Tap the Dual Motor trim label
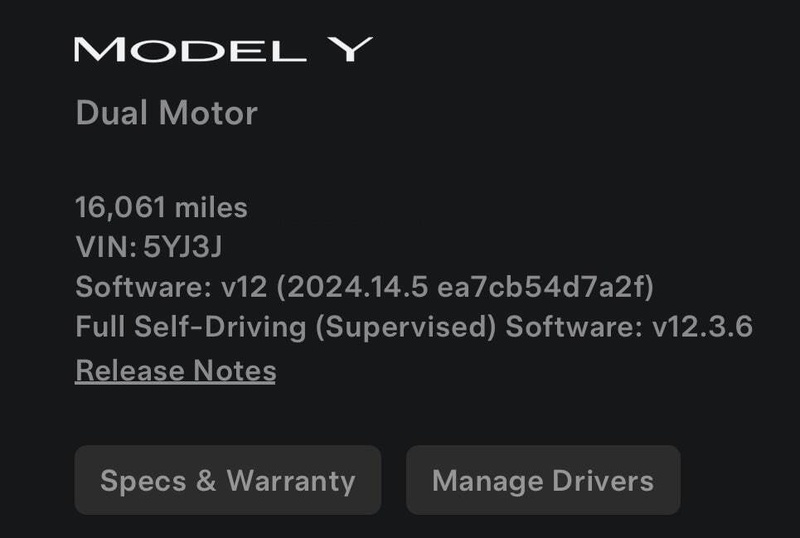 point(166,113)
